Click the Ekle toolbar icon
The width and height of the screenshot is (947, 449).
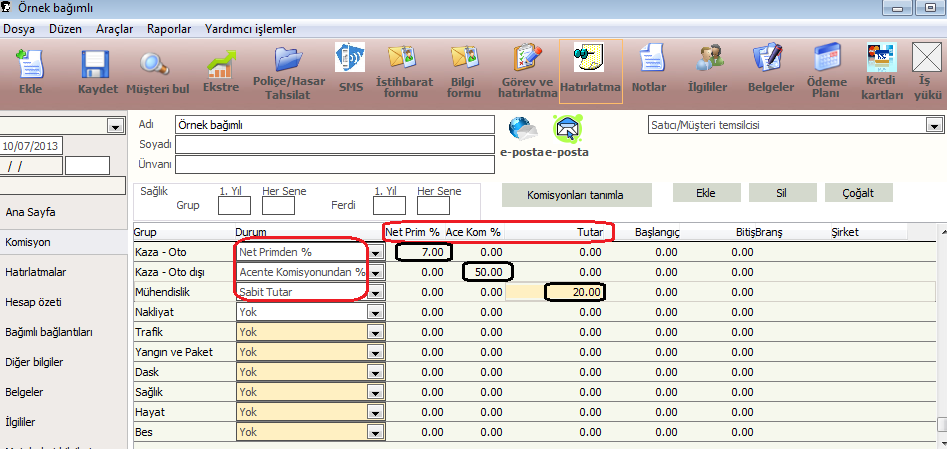coord(29,70)
